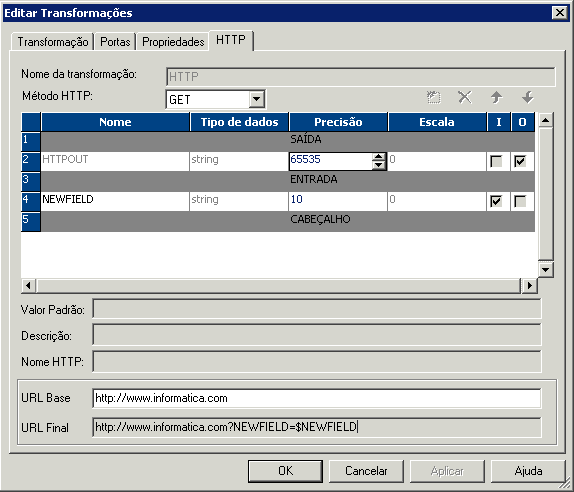Increase the HTTPOUT precision with stepper up
The height and width of the screenshot is (492, 574).
[x=379, y=157]
